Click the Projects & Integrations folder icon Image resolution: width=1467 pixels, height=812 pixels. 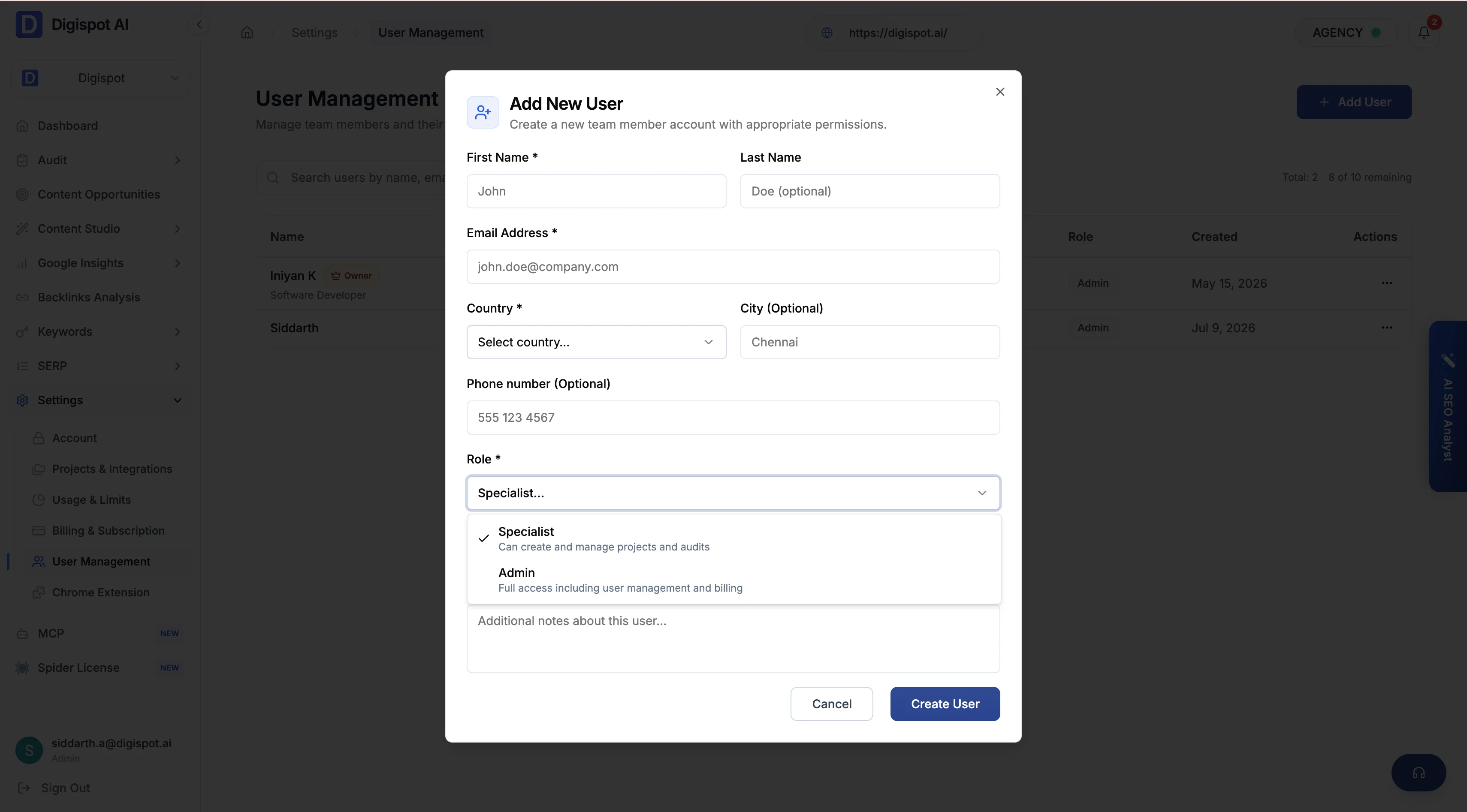click(x=39, y=469)
